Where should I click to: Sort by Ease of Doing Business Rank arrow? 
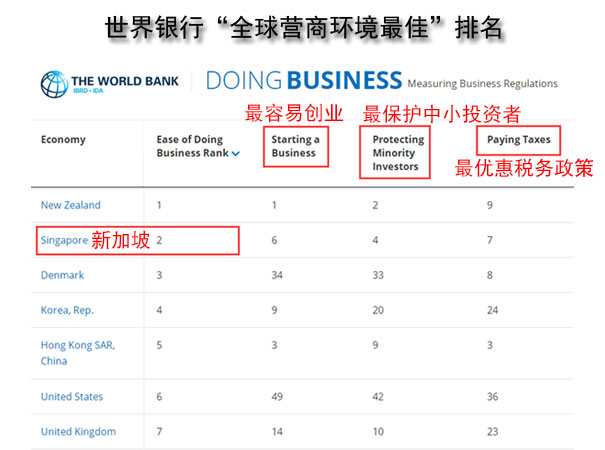click(236, 154)
